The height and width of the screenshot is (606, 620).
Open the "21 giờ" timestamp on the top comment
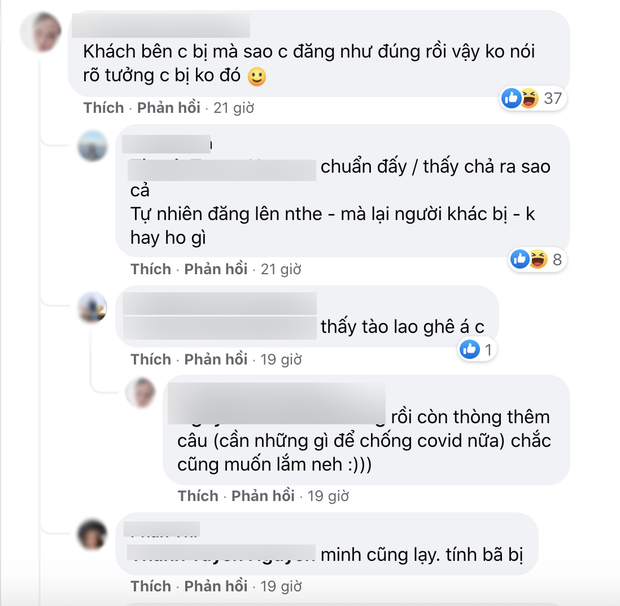point(236,108)
